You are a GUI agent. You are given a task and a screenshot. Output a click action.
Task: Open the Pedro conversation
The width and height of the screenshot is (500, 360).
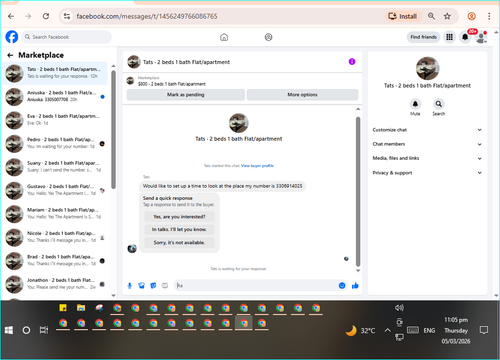point(55,143)
